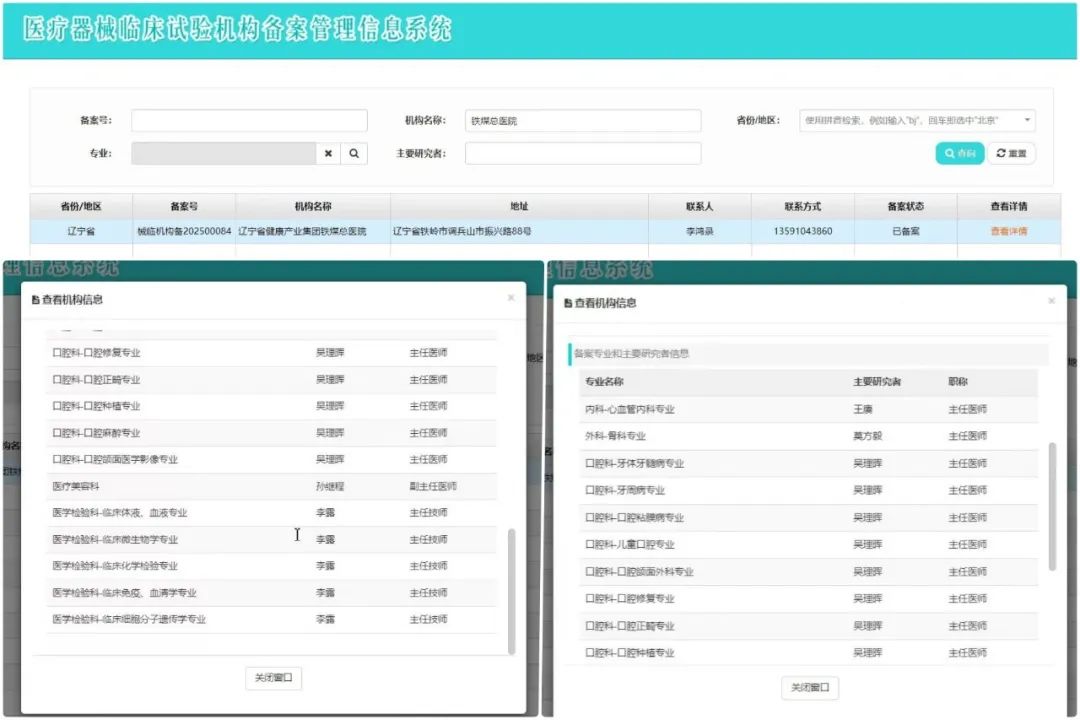Viewport: 1080px width, 720px height.
Task: Click the scrollbar of the dialog with 医学检验科 rows
Action: click(511, 591)
